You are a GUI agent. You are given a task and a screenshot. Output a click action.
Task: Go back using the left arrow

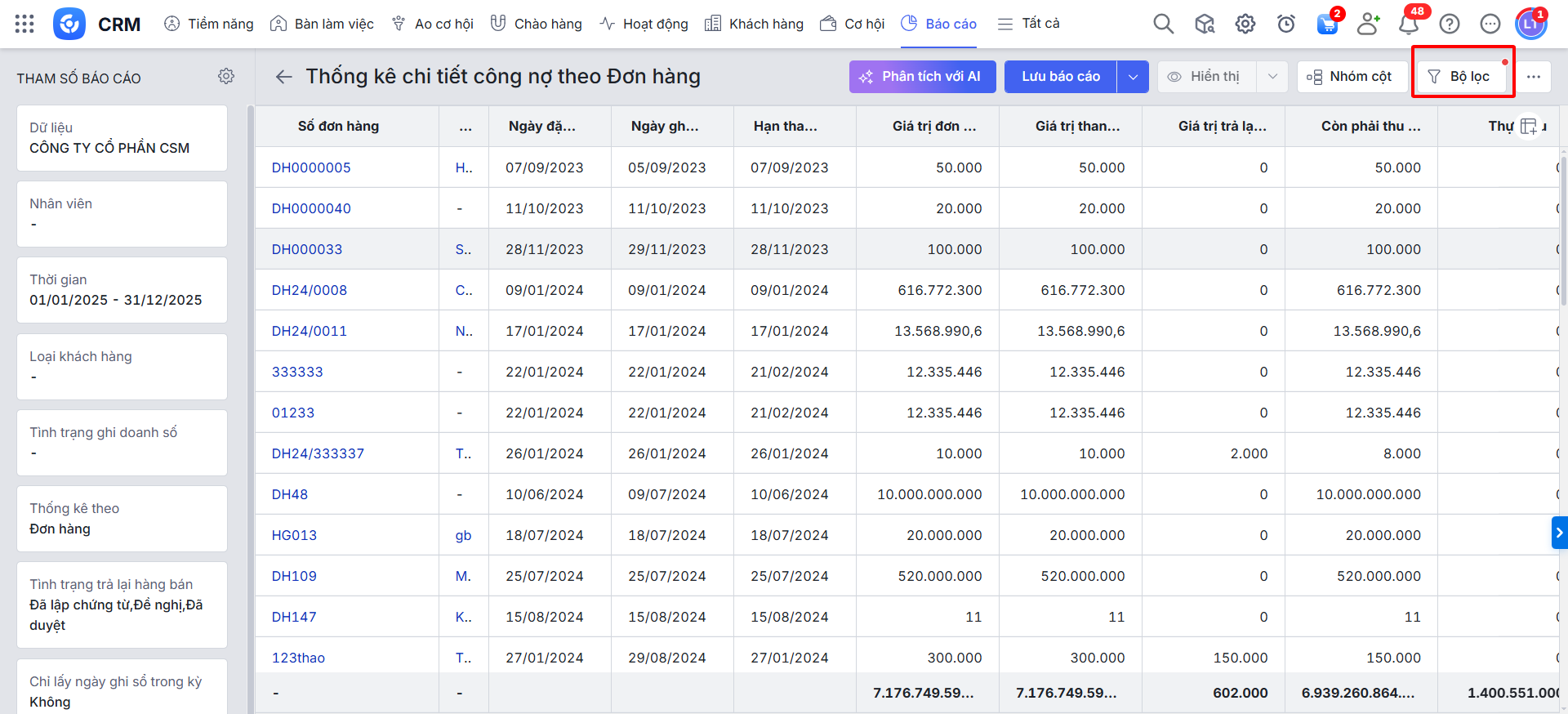click(283, 77)
